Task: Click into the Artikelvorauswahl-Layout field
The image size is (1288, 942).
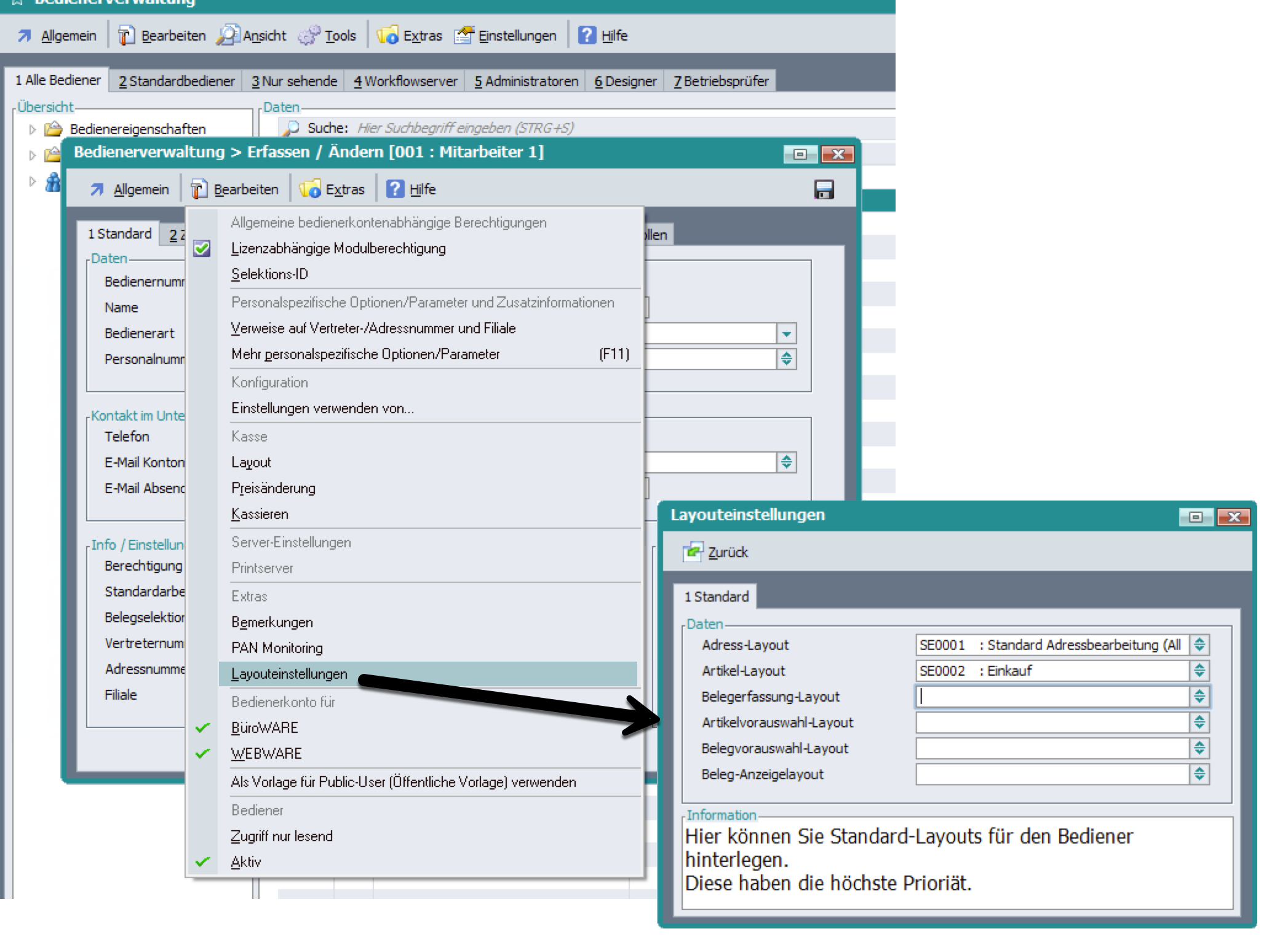Action: pyautogui.click(x=1052, y=722)
